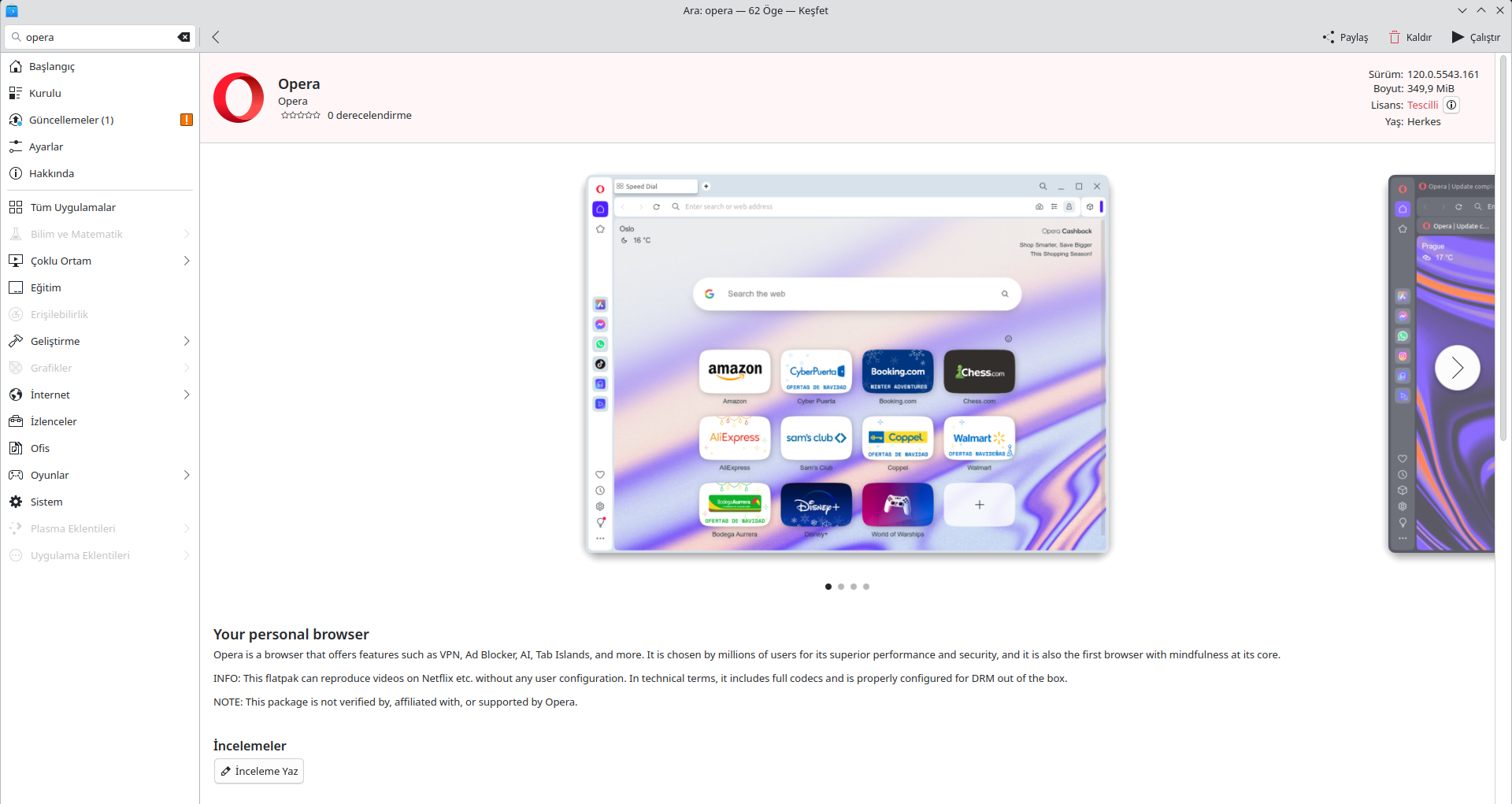Expand the Grafikler category arrow
Image resolution: width=1512 pixels, height=804 pixels.
[187, 368]
